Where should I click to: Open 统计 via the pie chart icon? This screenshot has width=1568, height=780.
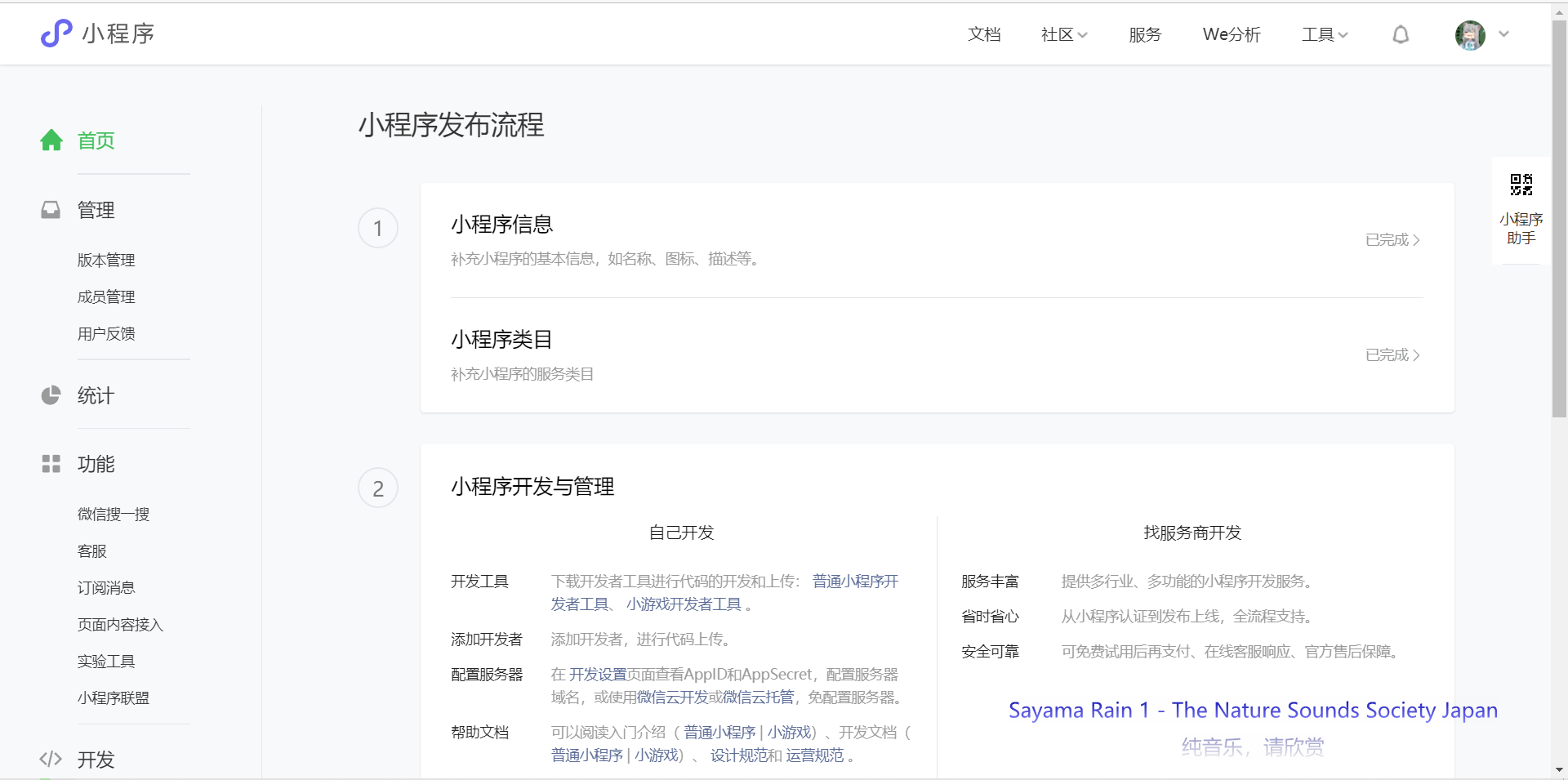coord(51,395)
